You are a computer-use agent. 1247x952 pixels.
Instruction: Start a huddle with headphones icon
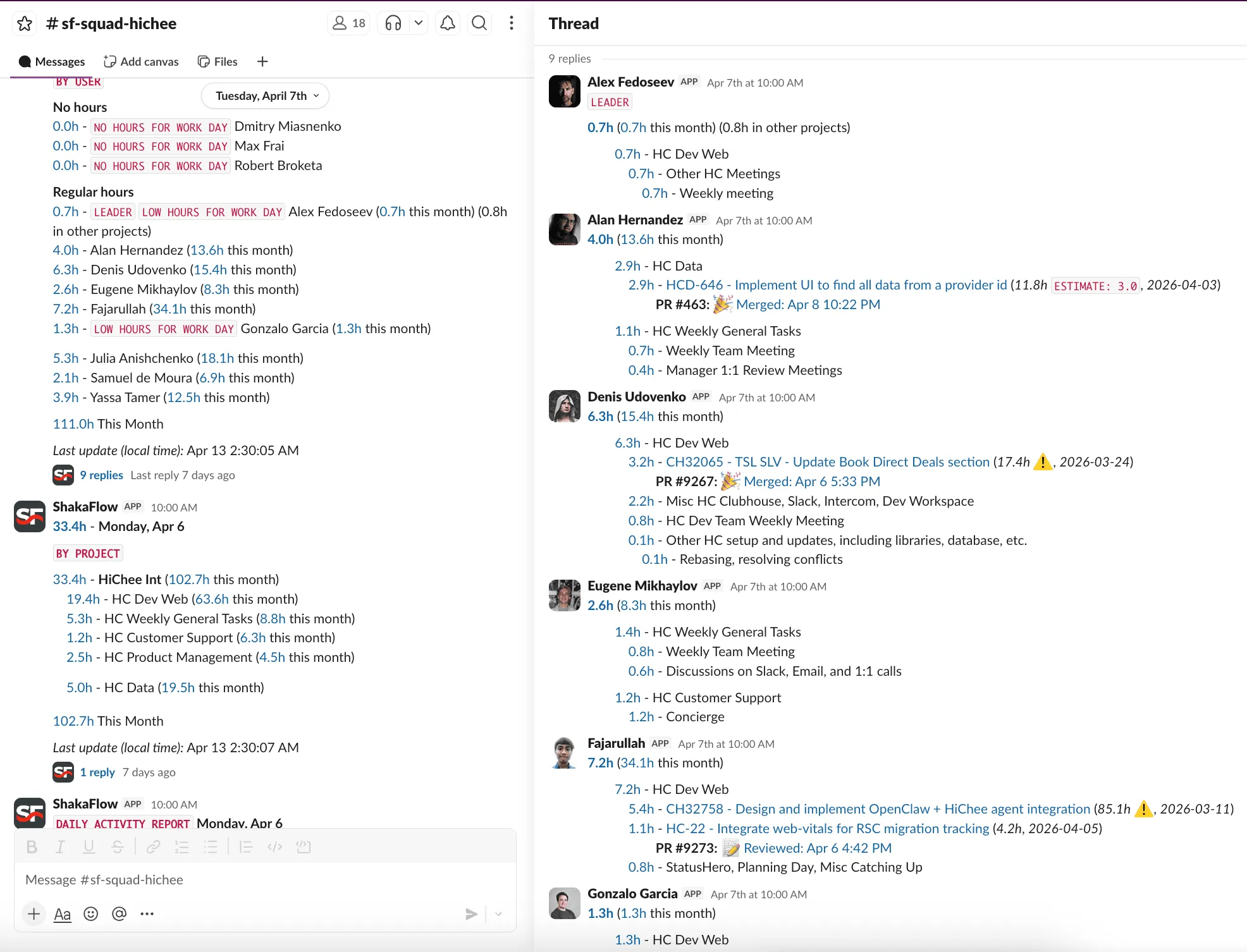393,23
